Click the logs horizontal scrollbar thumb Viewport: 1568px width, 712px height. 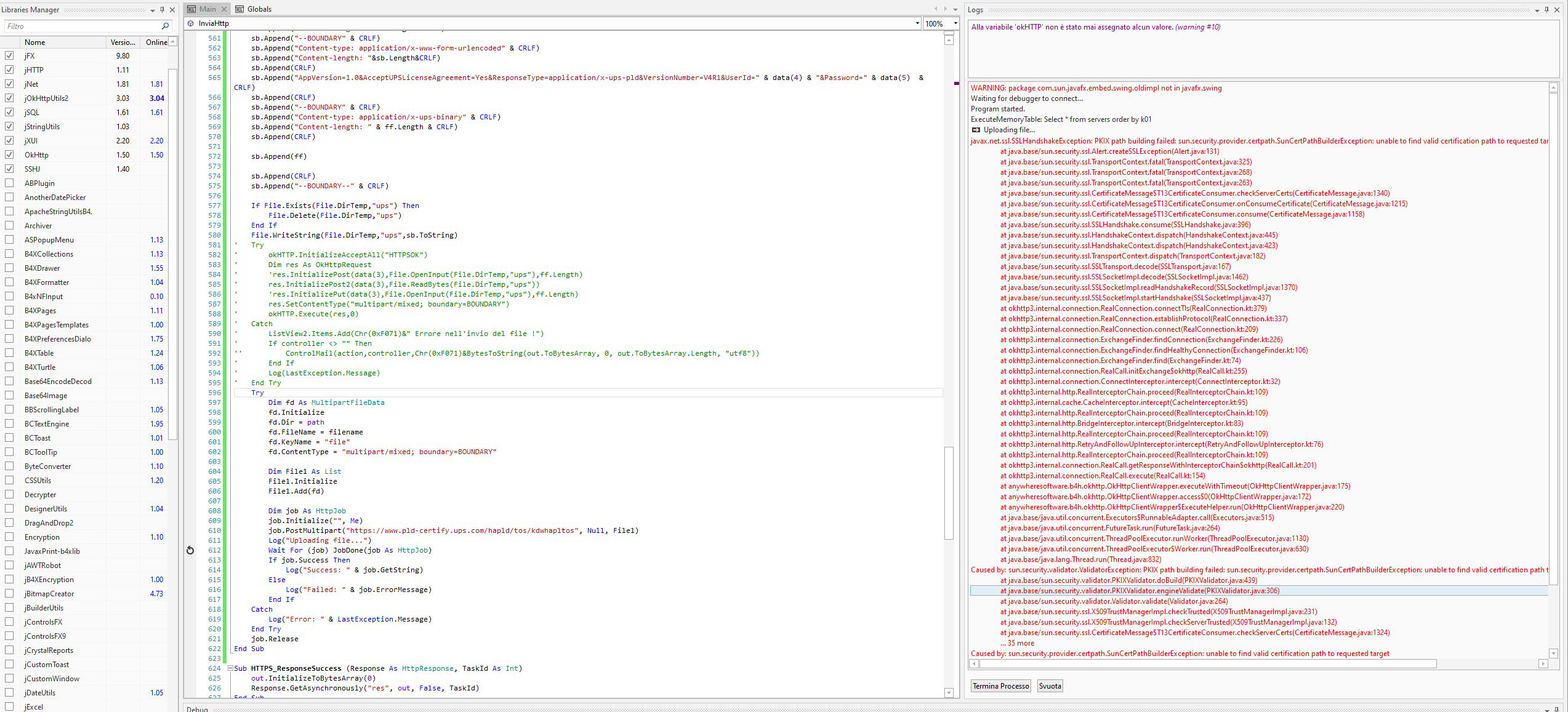click(x=1207, y=664)
